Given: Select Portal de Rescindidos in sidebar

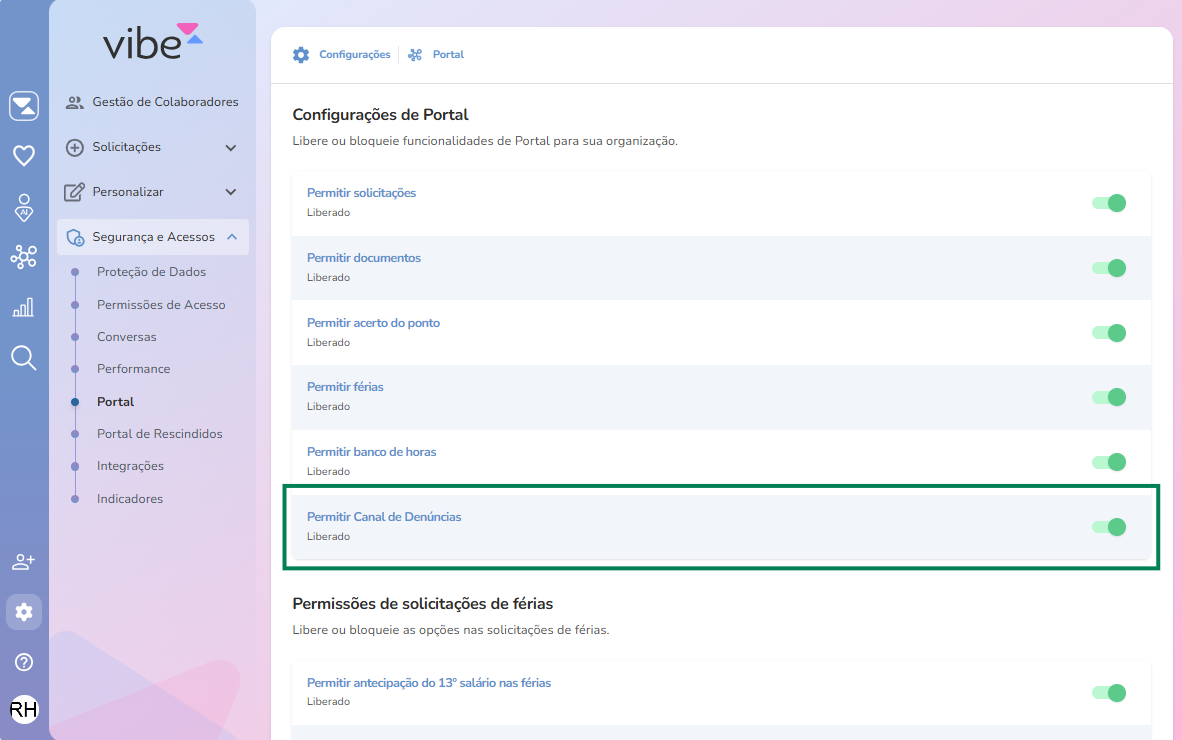Looking at the screenshot, I should coord(159,434).
